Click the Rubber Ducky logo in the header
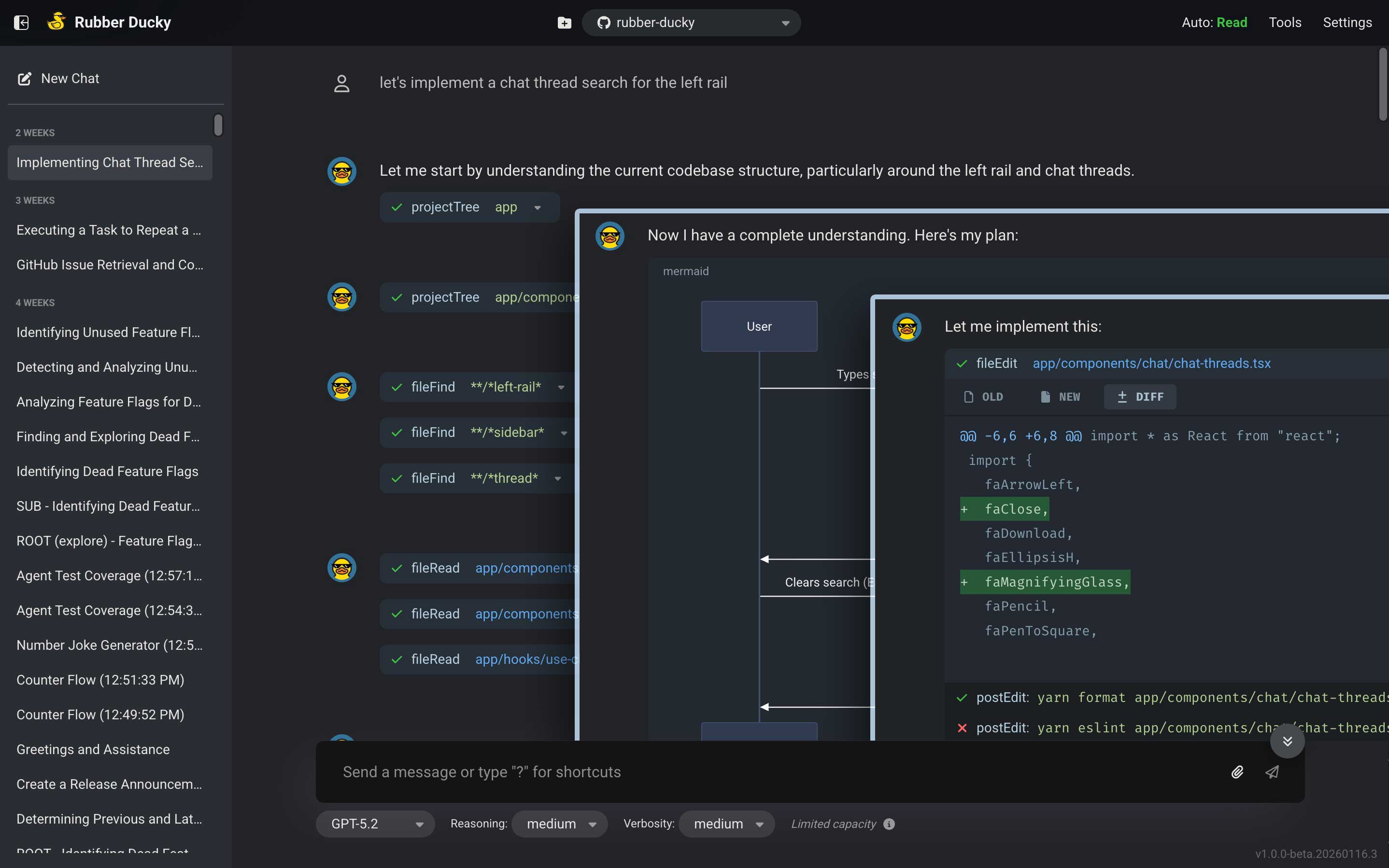The image size is (1389, 868). (x=57, y=22)
